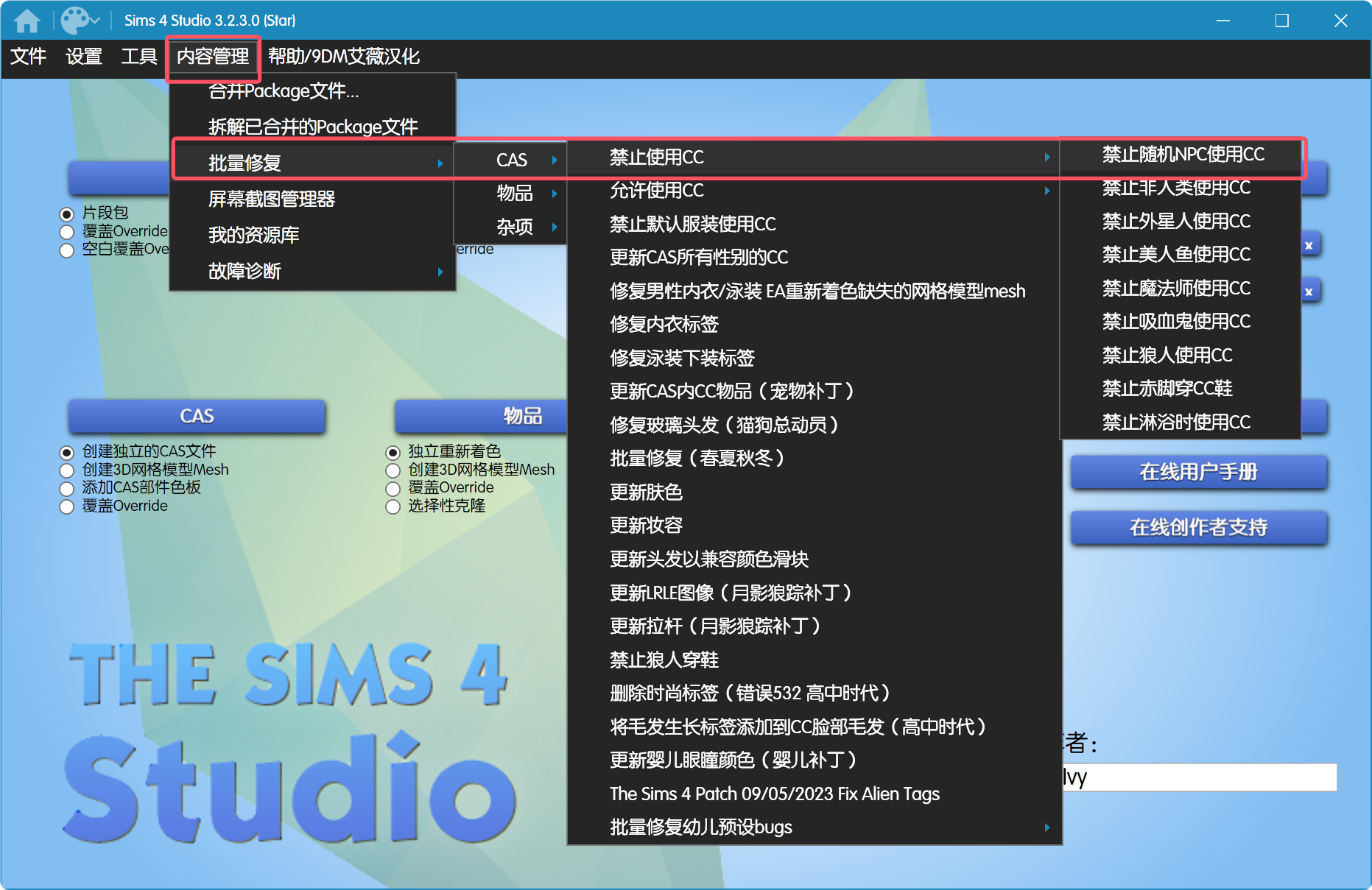Choose 更新妆容 menu item
Viewport: 1372px width, 890px height.
coord(814,526)
